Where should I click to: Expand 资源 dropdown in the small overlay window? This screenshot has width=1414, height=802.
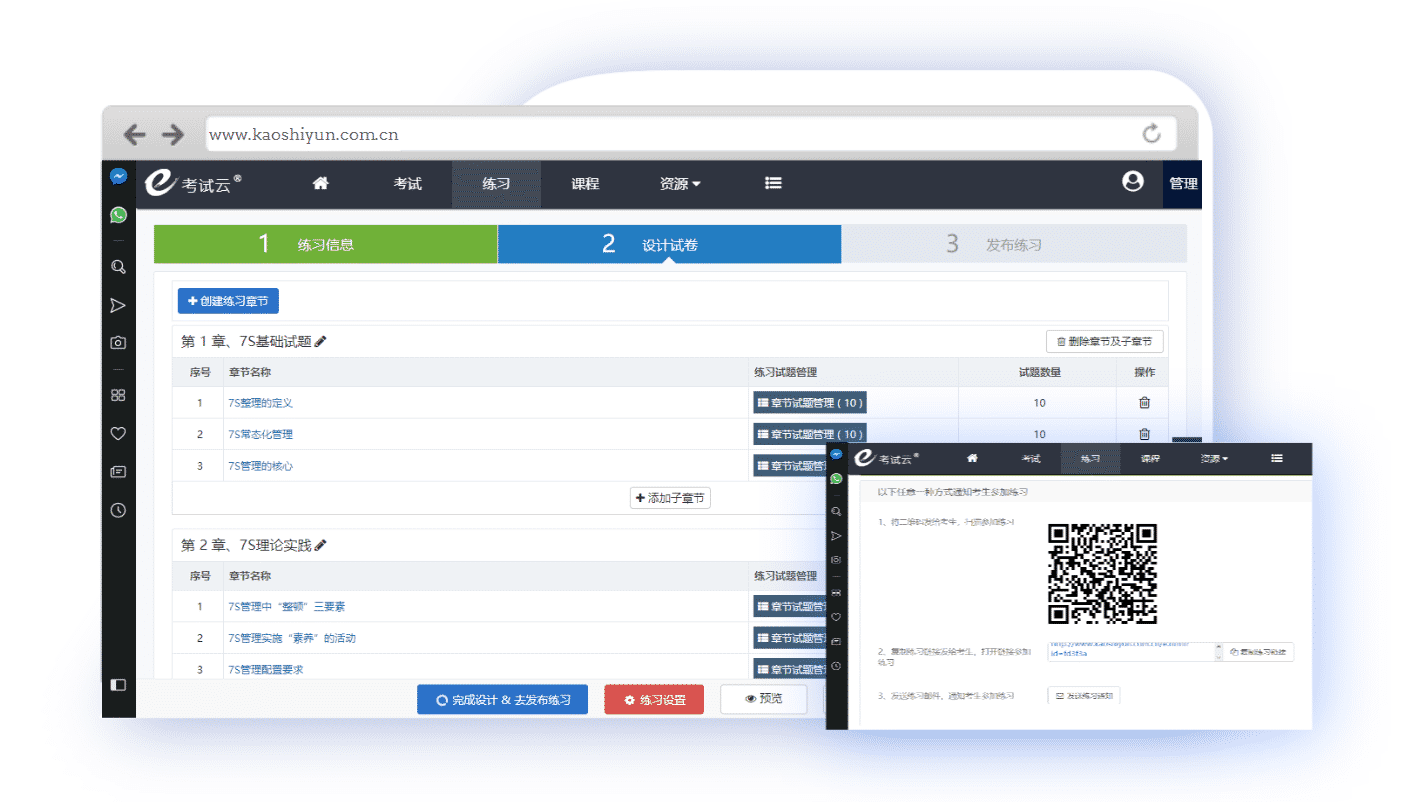1214,459
